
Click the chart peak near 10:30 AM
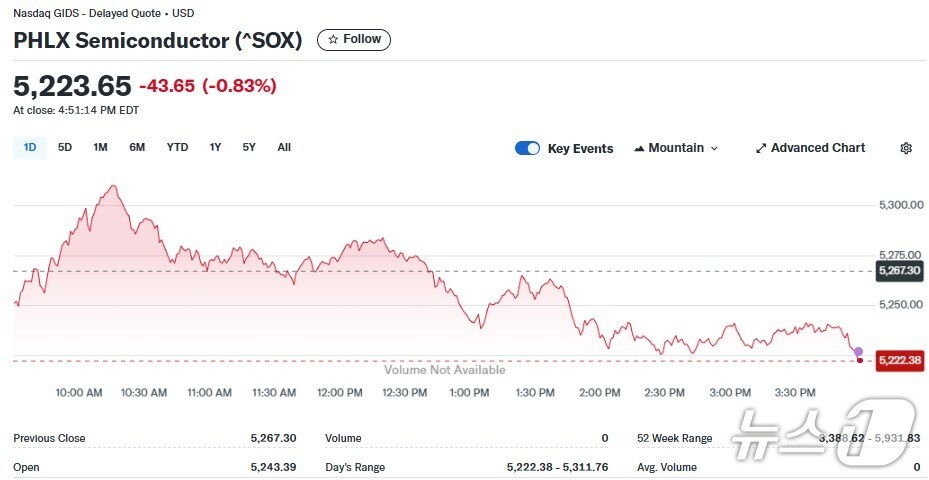click(x=114, y=186)
